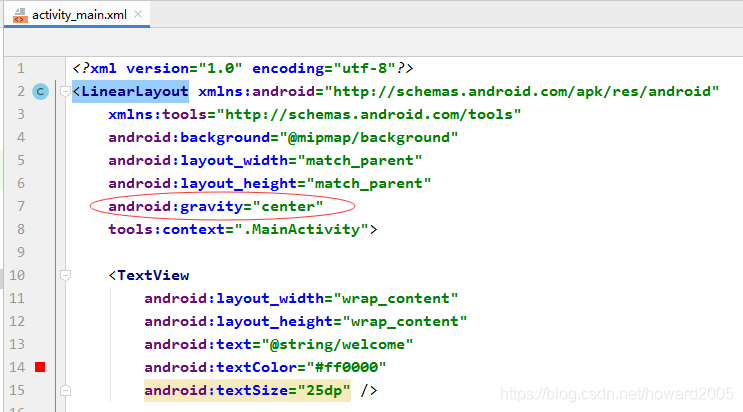
Task: Click the android:gravity="center" attribute
Action: click(216, 207)
